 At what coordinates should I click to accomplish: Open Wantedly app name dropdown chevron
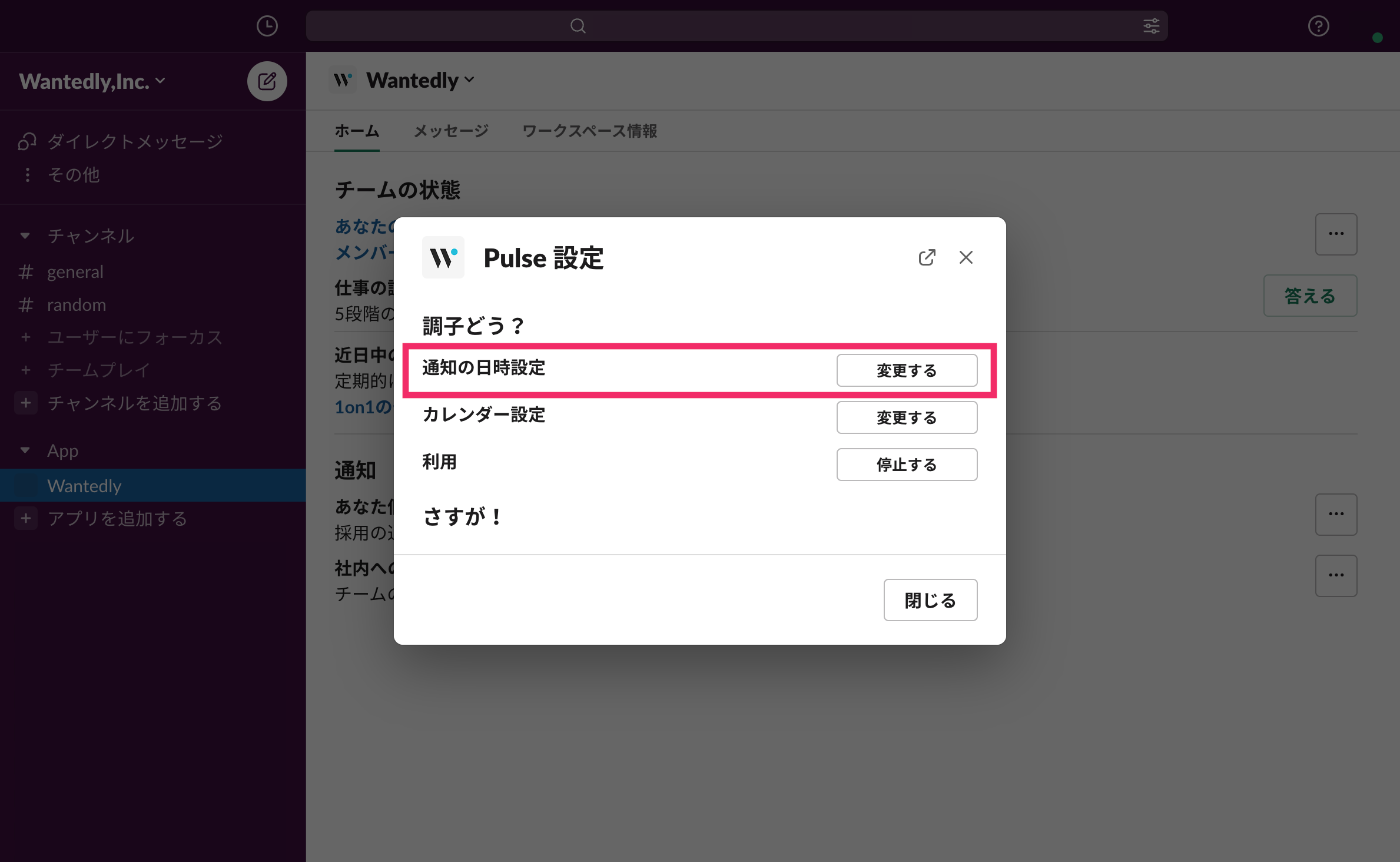(x=469, y=80)
